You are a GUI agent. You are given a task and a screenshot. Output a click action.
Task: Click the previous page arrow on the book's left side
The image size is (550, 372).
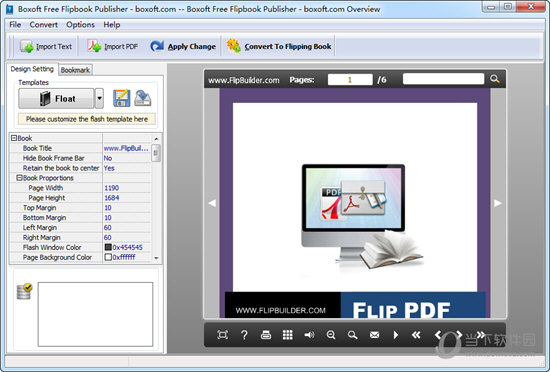click(x=212, y=203)
